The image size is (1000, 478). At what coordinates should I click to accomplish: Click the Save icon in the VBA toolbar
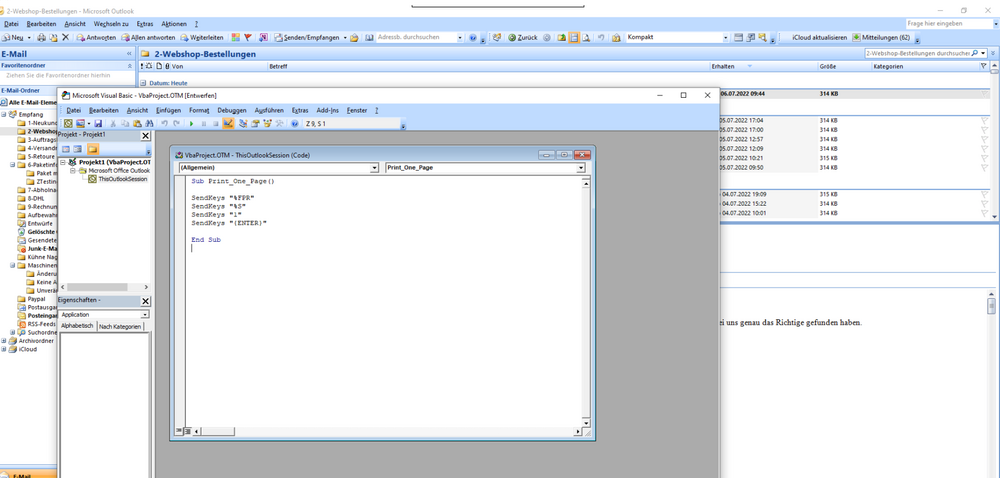97,124
